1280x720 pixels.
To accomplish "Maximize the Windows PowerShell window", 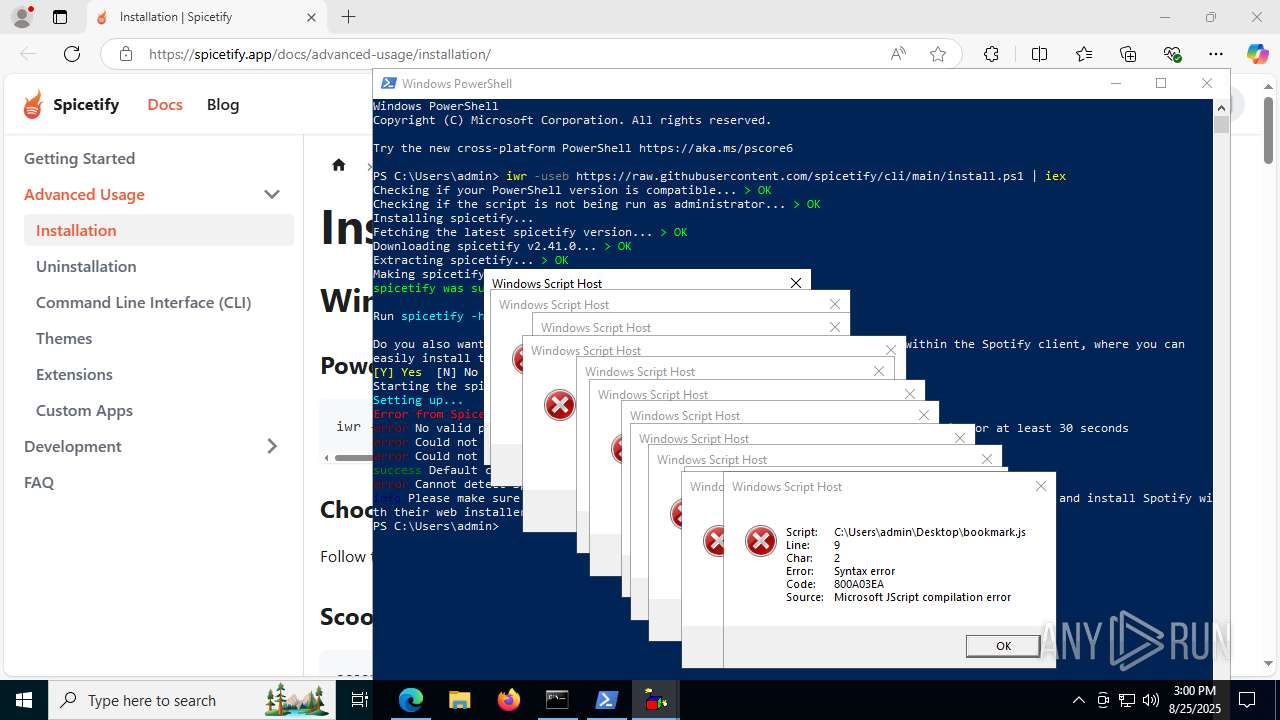I will [1161, 83].
